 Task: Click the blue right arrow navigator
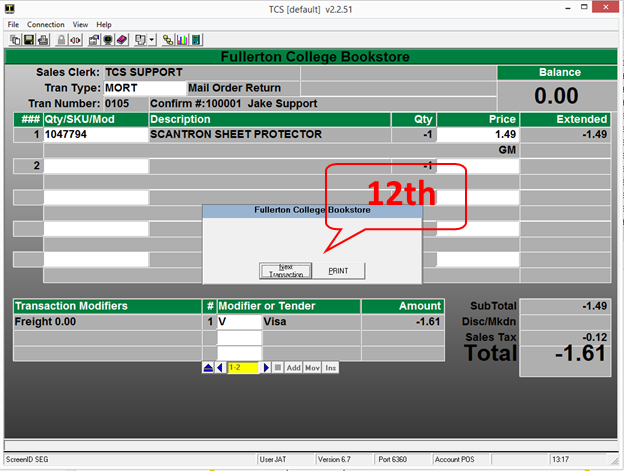coord(266,368)
